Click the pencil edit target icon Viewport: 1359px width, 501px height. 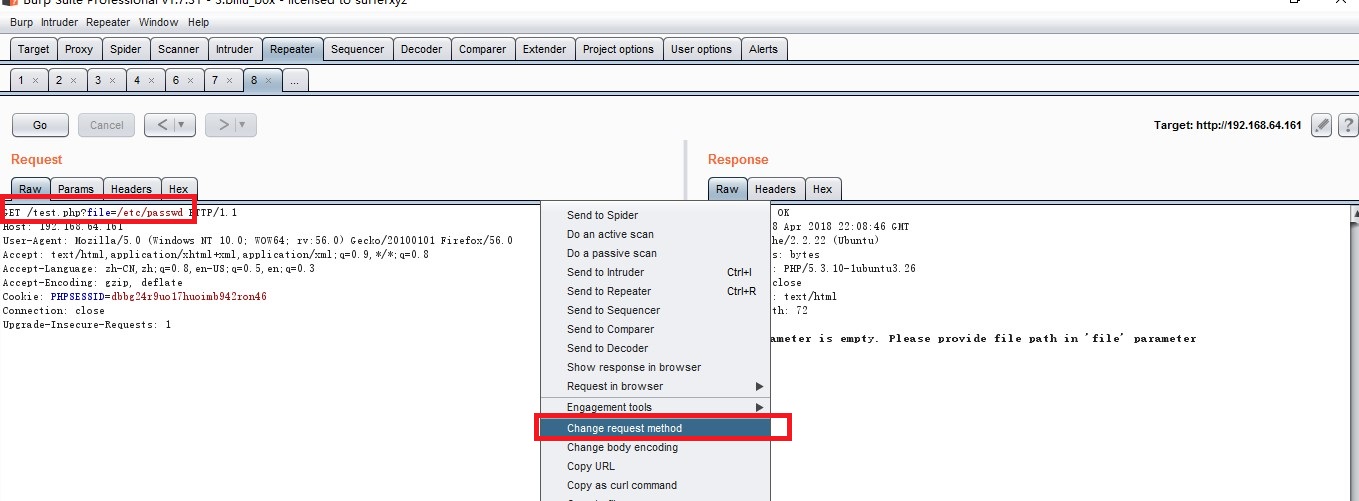1321,125
